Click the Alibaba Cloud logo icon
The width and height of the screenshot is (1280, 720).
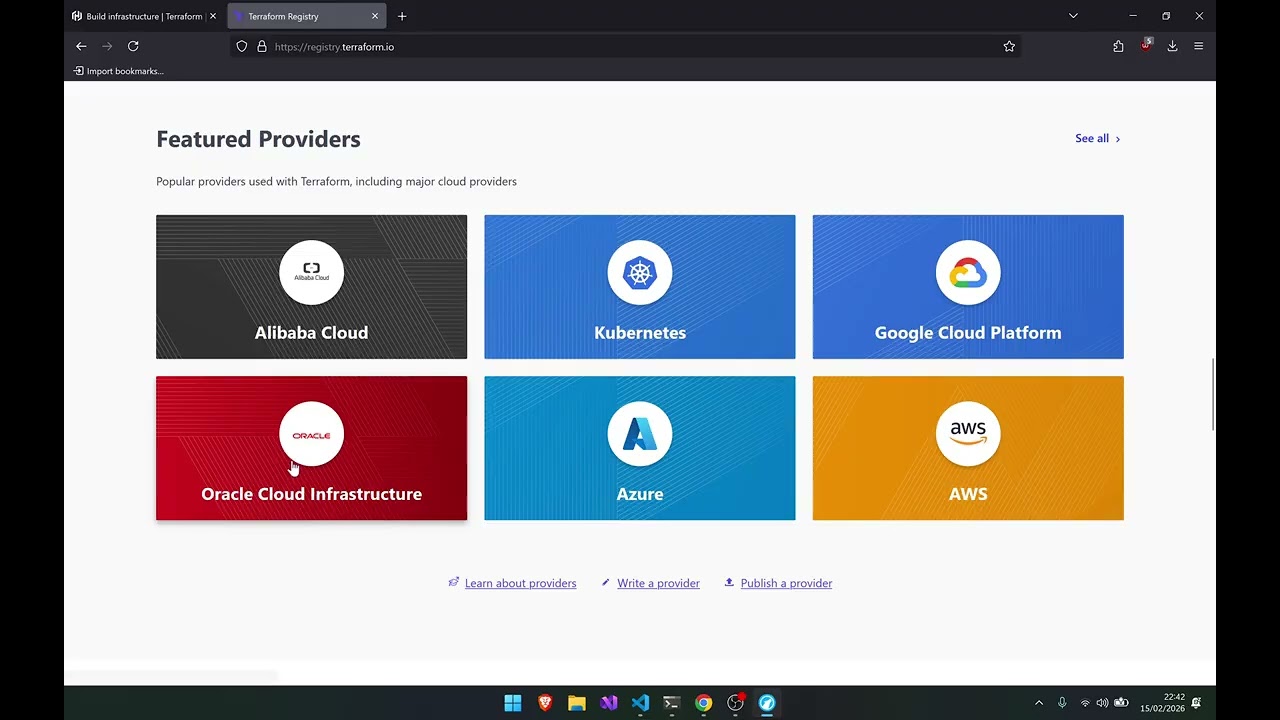pyautogui.click(x=311, y=272)
